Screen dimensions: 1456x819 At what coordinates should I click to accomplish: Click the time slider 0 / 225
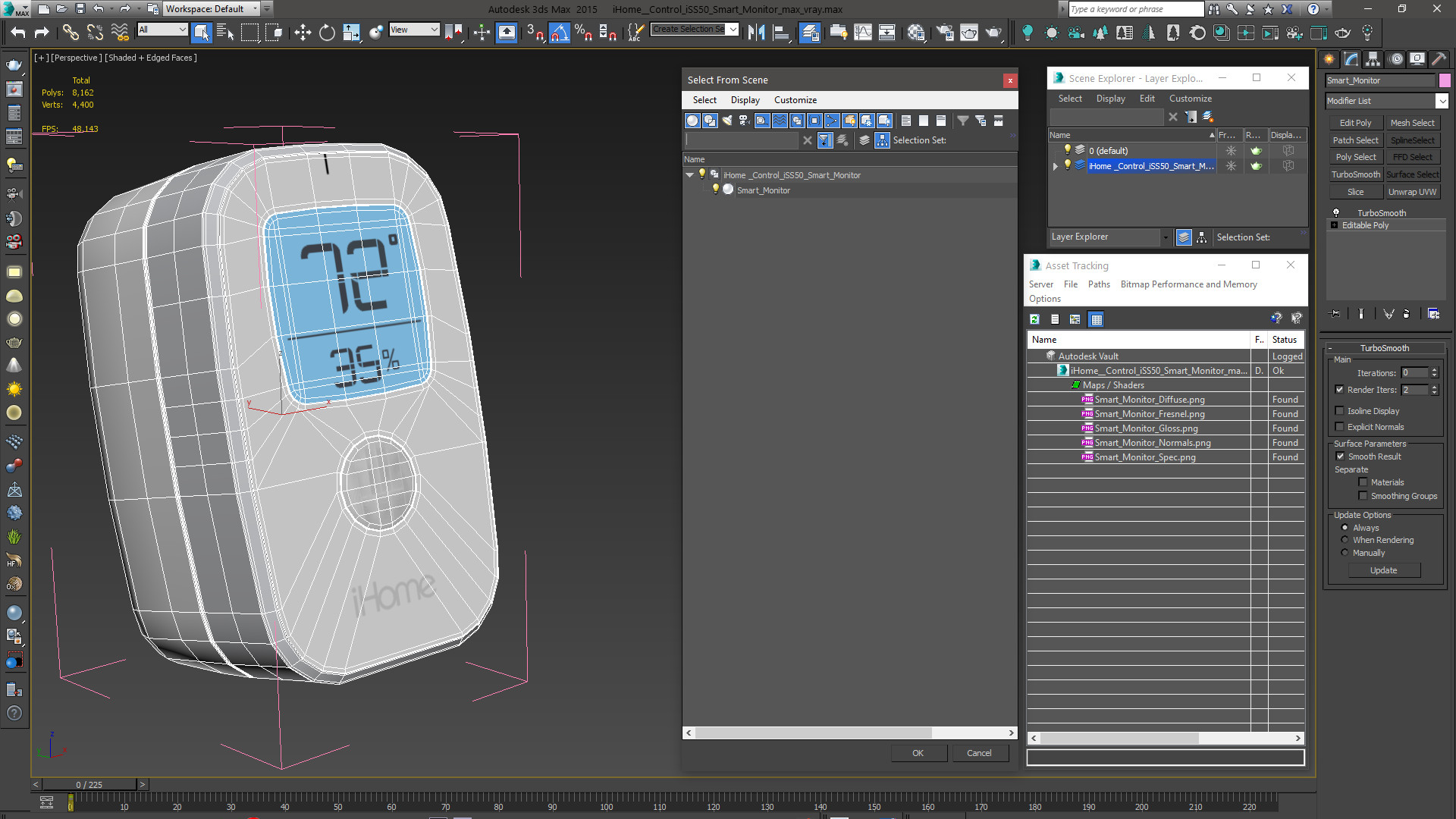(89, 785)
